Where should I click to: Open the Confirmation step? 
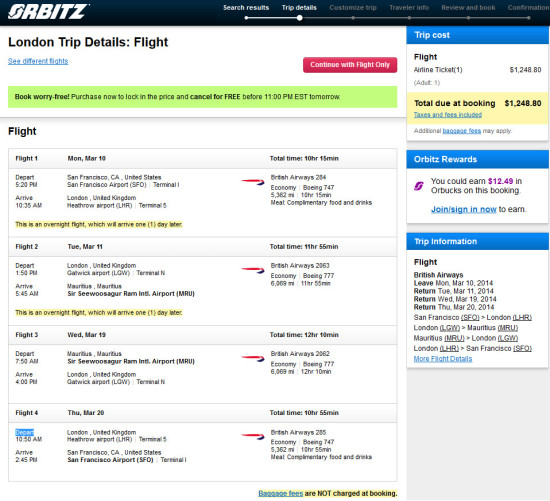pos(529,8)
